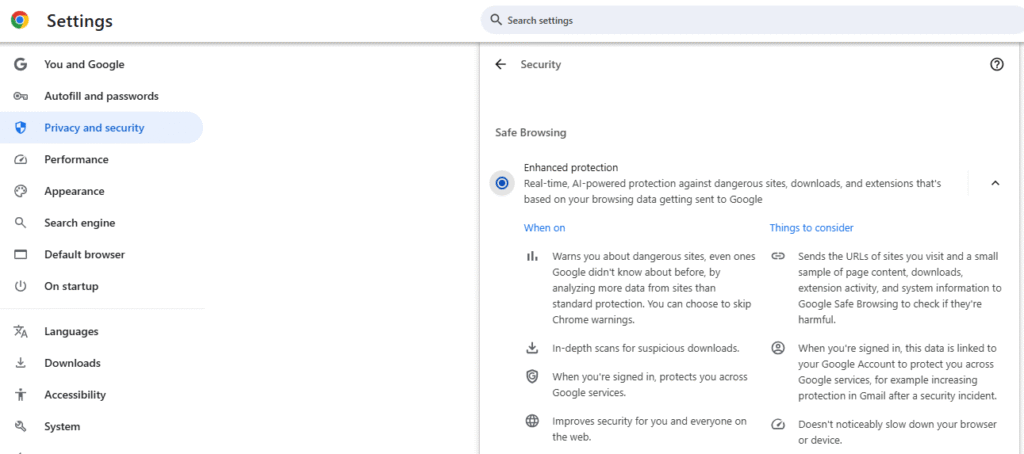This screenshot has height=454, width=1024.
Task: Collapse the Enhanced protection details chevron
Action: click(995, 184)
